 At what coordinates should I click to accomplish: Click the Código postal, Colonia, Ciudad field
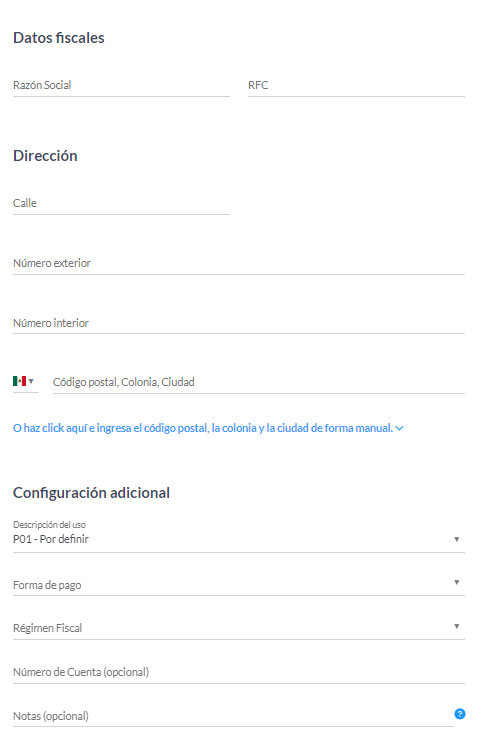259,383
